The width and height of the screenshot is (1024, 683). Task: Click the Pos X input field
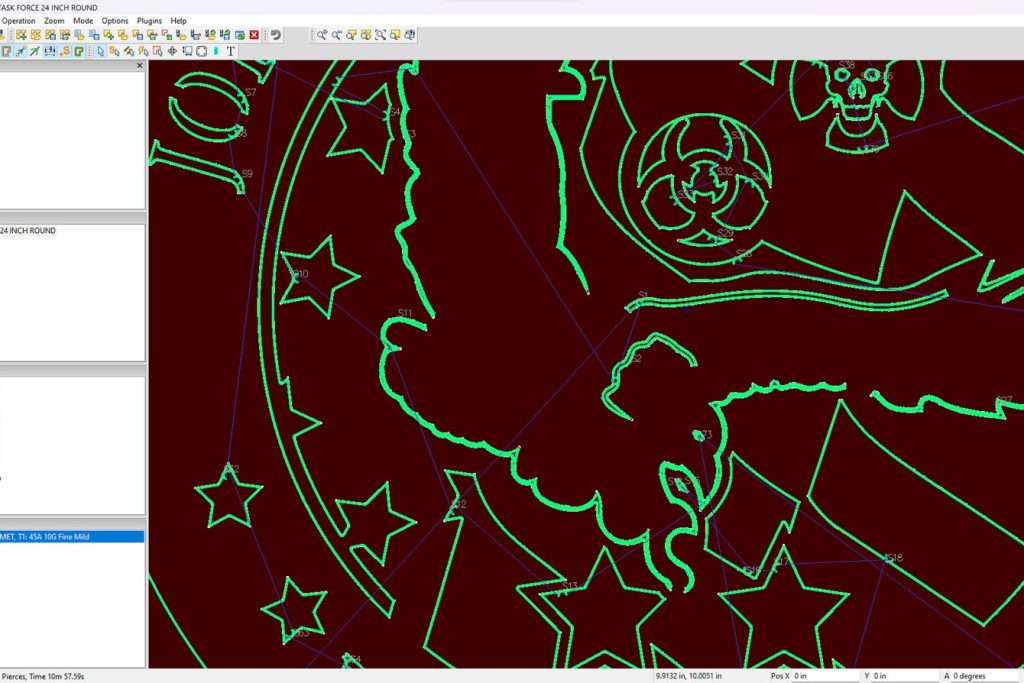819,676
